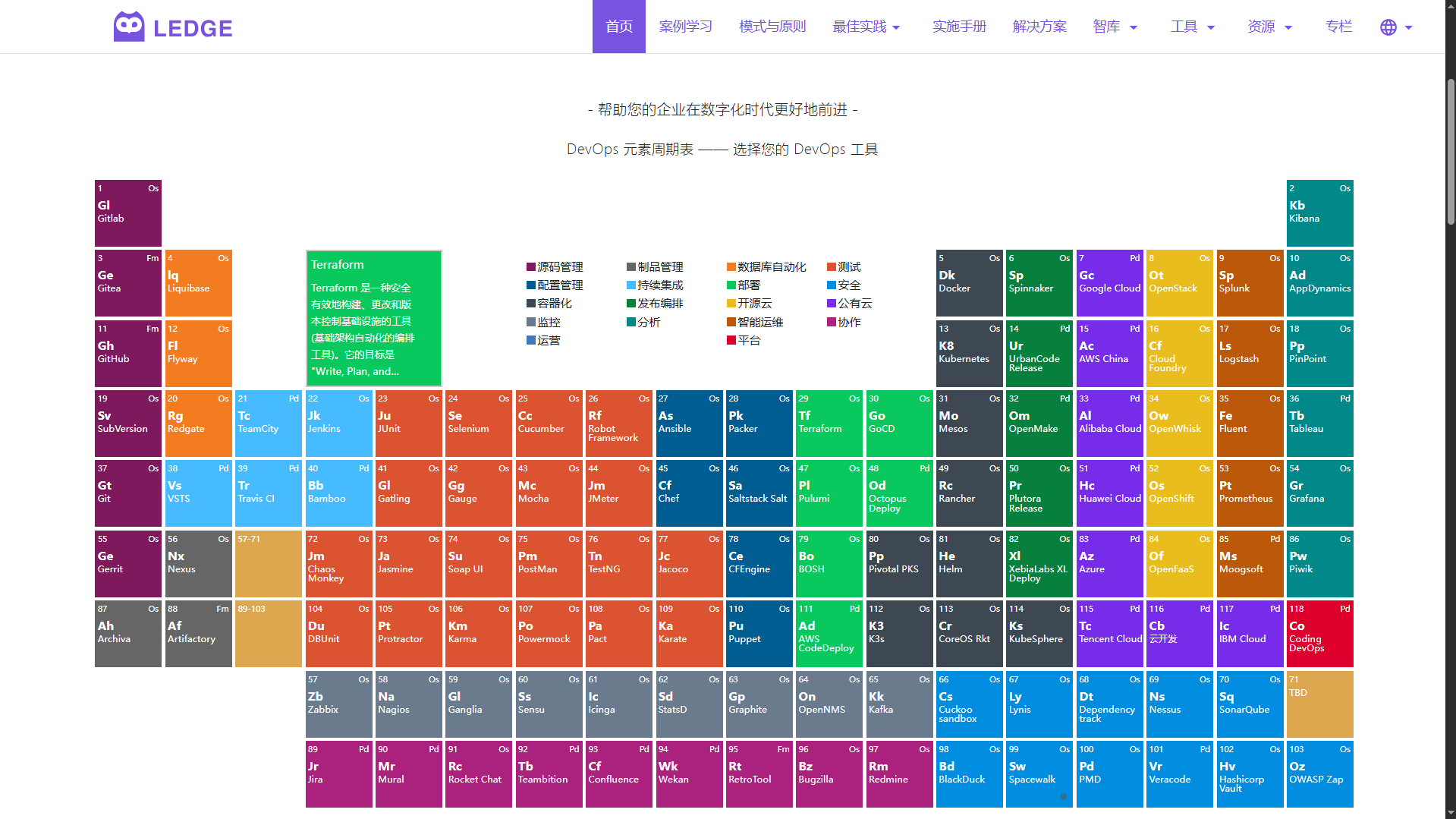Select the Terraform Tf tile
The image size is (1456, 819).
[x=829, y=424]
